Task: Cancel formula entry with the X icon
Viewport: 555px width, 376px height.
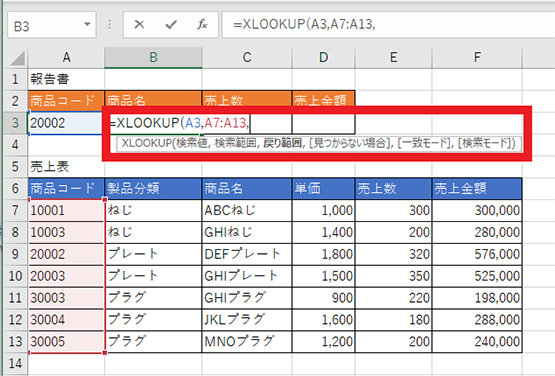Action: click(139, 24)
